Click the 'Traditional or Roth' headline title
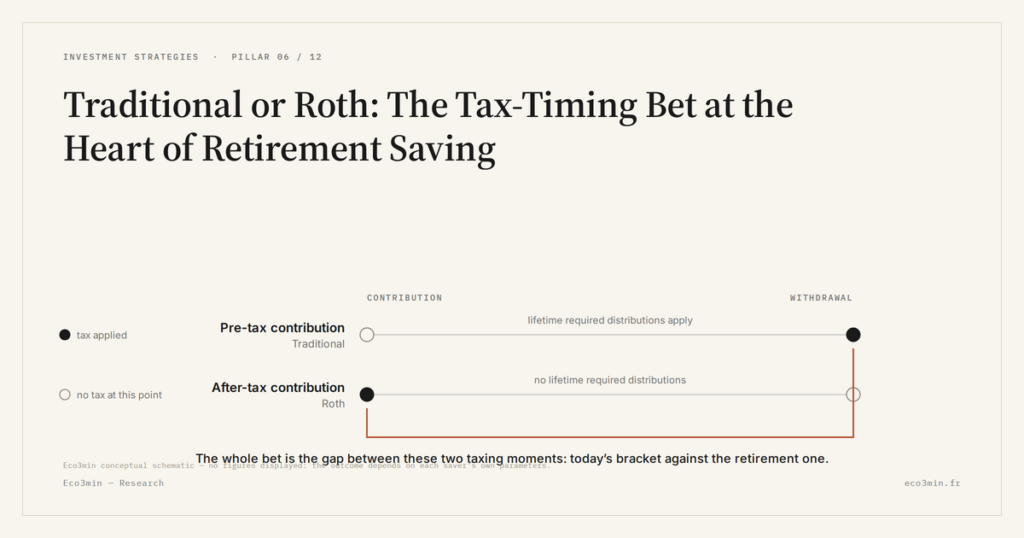Image resolution: width=1024 pixels, height=538 pixels. coord(428,127)
